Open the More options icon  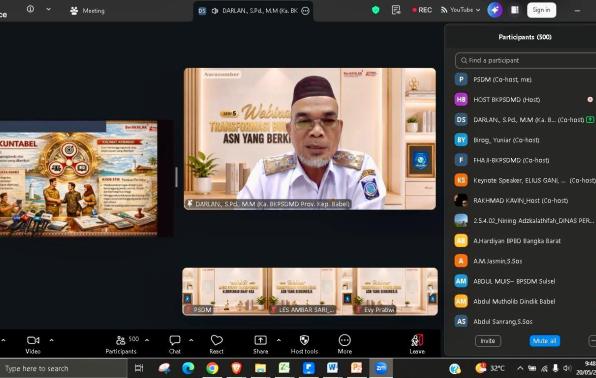tap(345, 340)
